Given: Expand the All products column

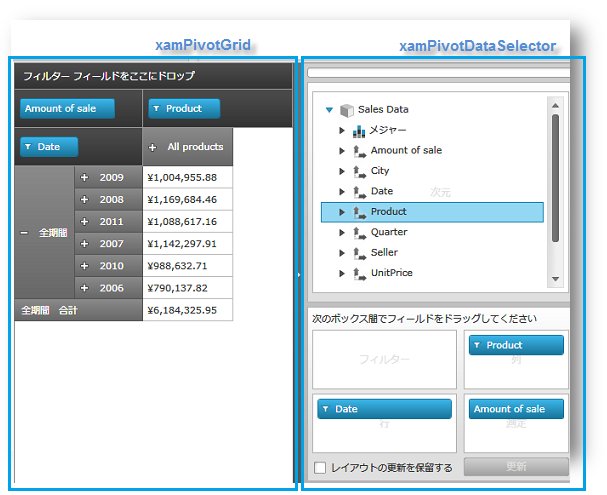Looking at the screenshot, I should coord(152,147).
